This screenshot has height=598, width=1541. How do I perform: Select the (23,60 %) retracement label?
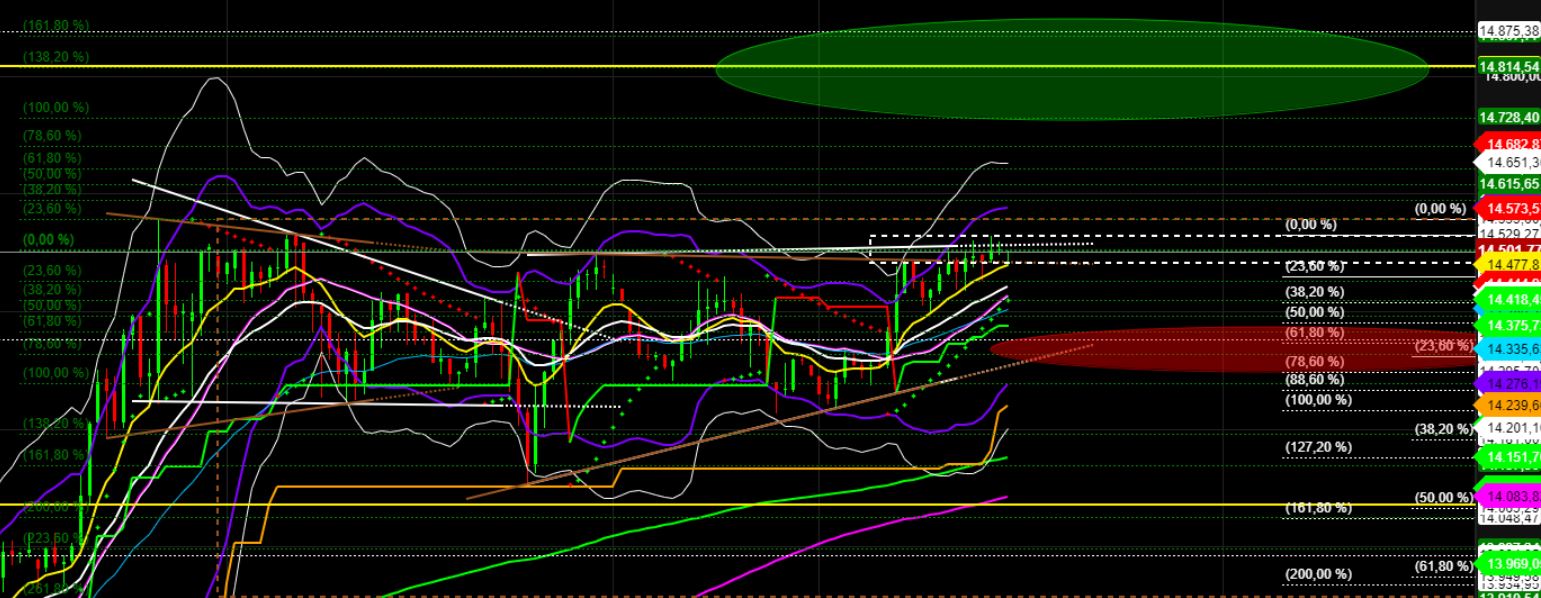coord(1316,266)
